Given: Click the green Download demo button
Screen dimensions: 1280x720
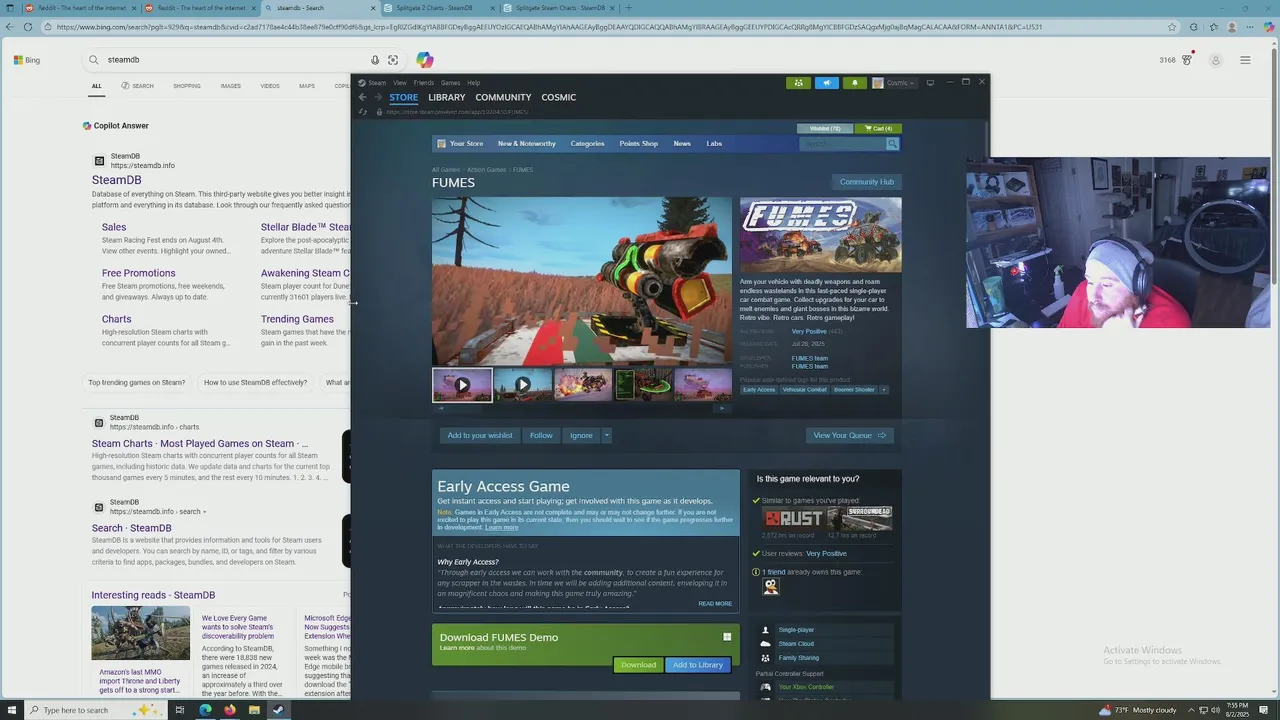Looking at the screenshot, I should (x=638, y=665).
